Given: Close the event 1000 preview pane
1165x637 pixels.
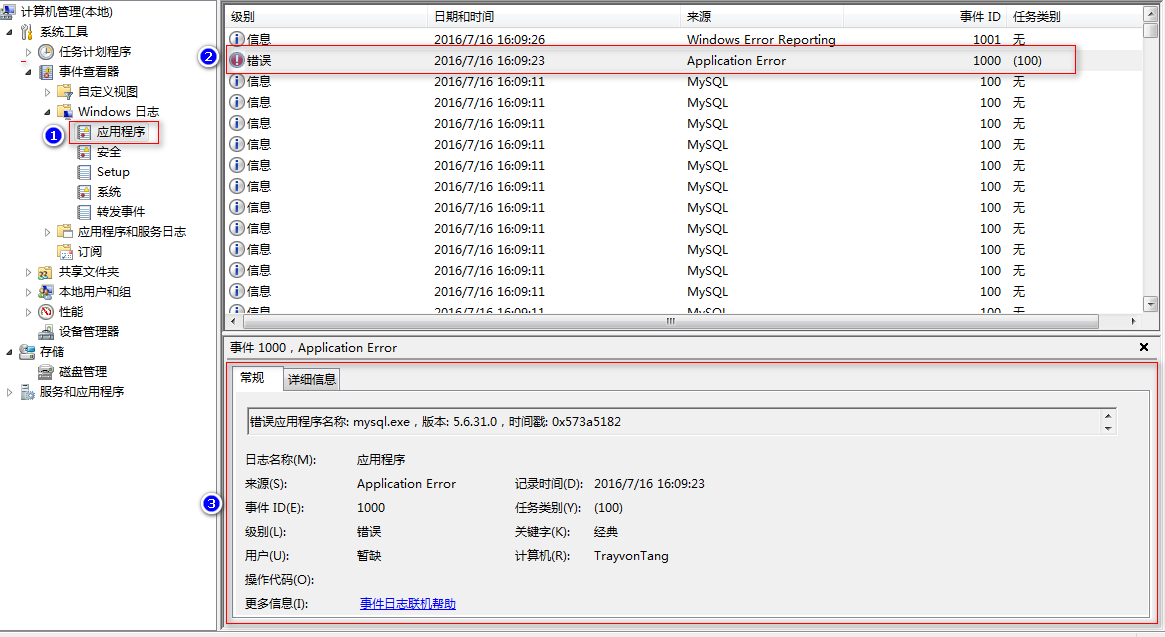Looking at the screenshot, I should pyautogui.click(x=1144, y=347).
